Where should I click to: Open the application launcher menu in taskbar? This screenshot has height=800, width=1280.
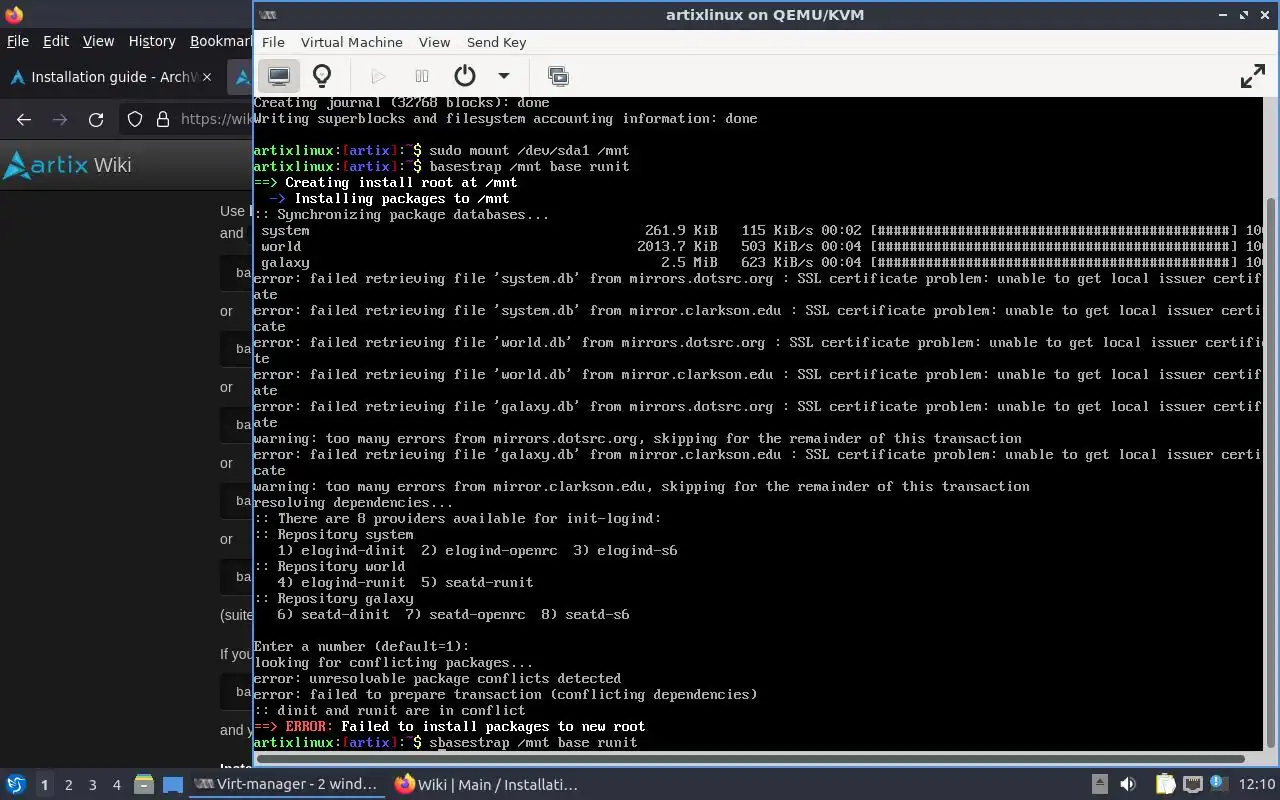(x=16, y=784)
